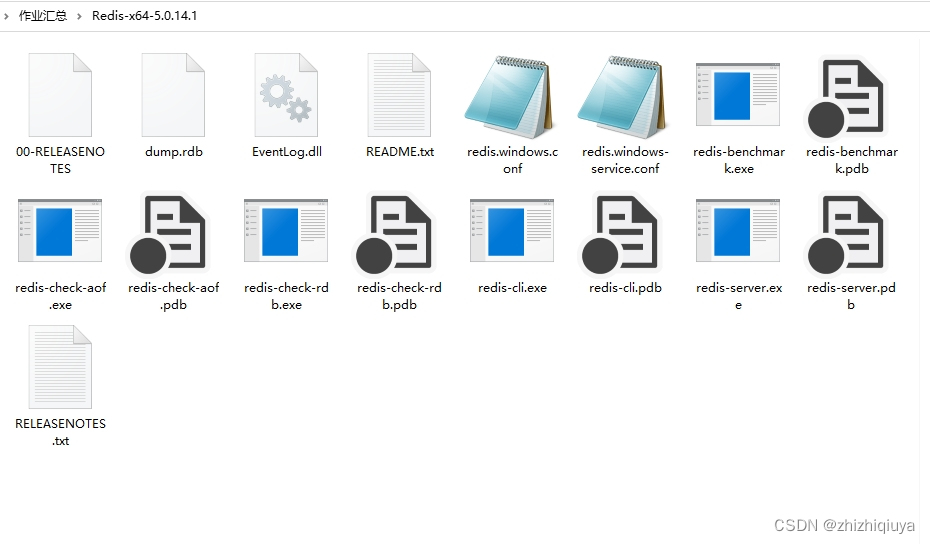Select the EventLog.dll gear icon
Screen dimensions: 930x544
click(x=286, y=95)
